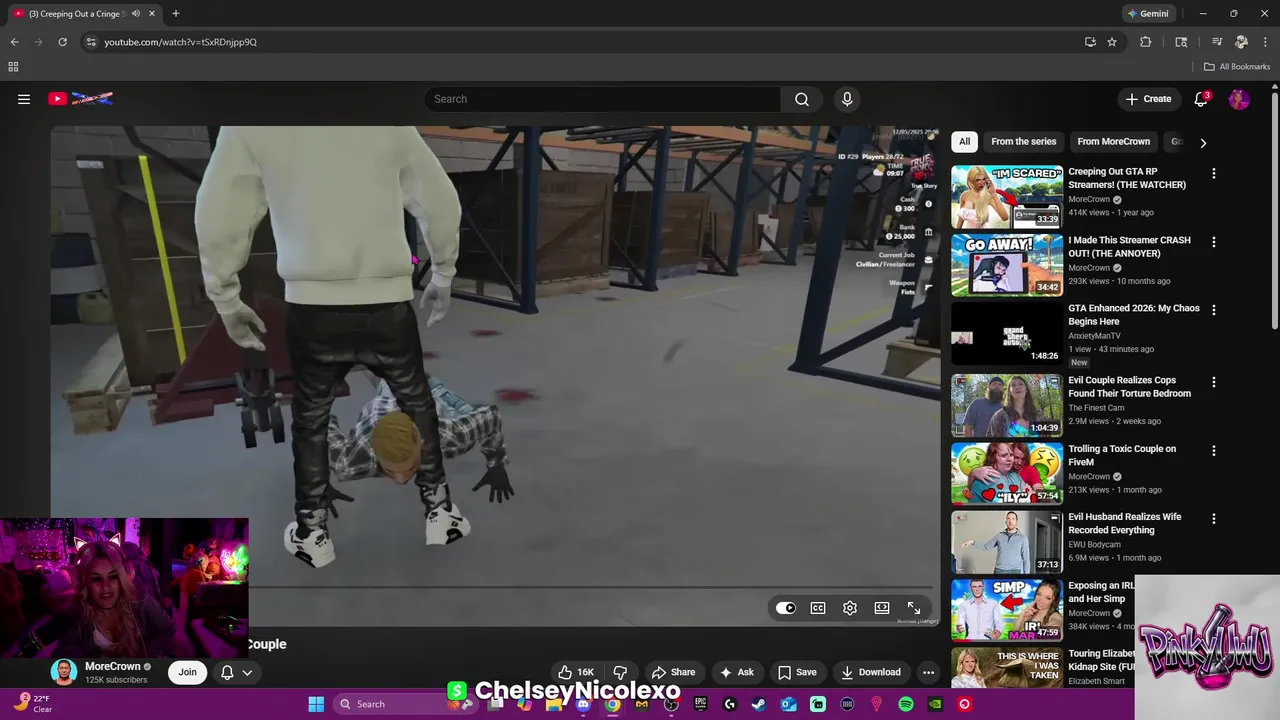
Task: Open Spotify from the taskbar
Action: (x=906, y=704)
